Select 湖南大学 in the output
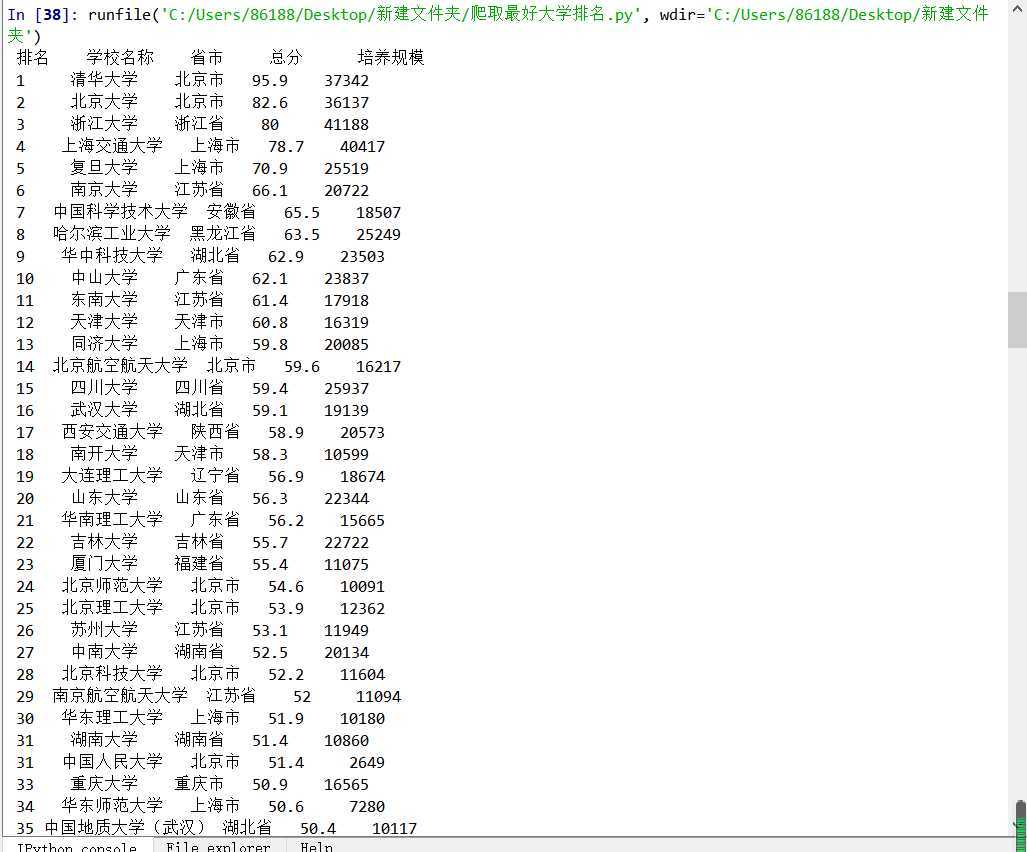The width and height of the screenshot is (1027, 852). [x=104, y=740]
